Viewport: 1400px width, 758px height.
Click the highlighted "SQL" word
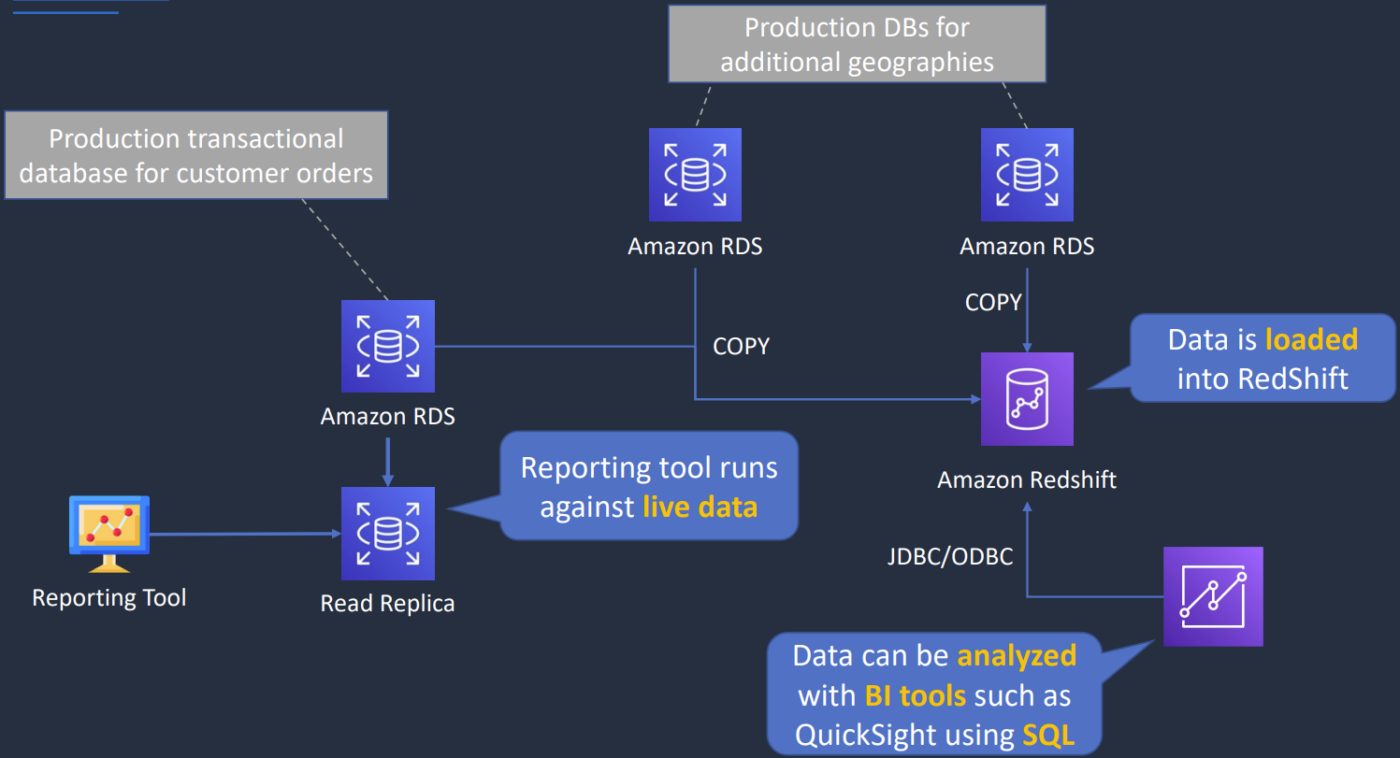click(1048, 736)
